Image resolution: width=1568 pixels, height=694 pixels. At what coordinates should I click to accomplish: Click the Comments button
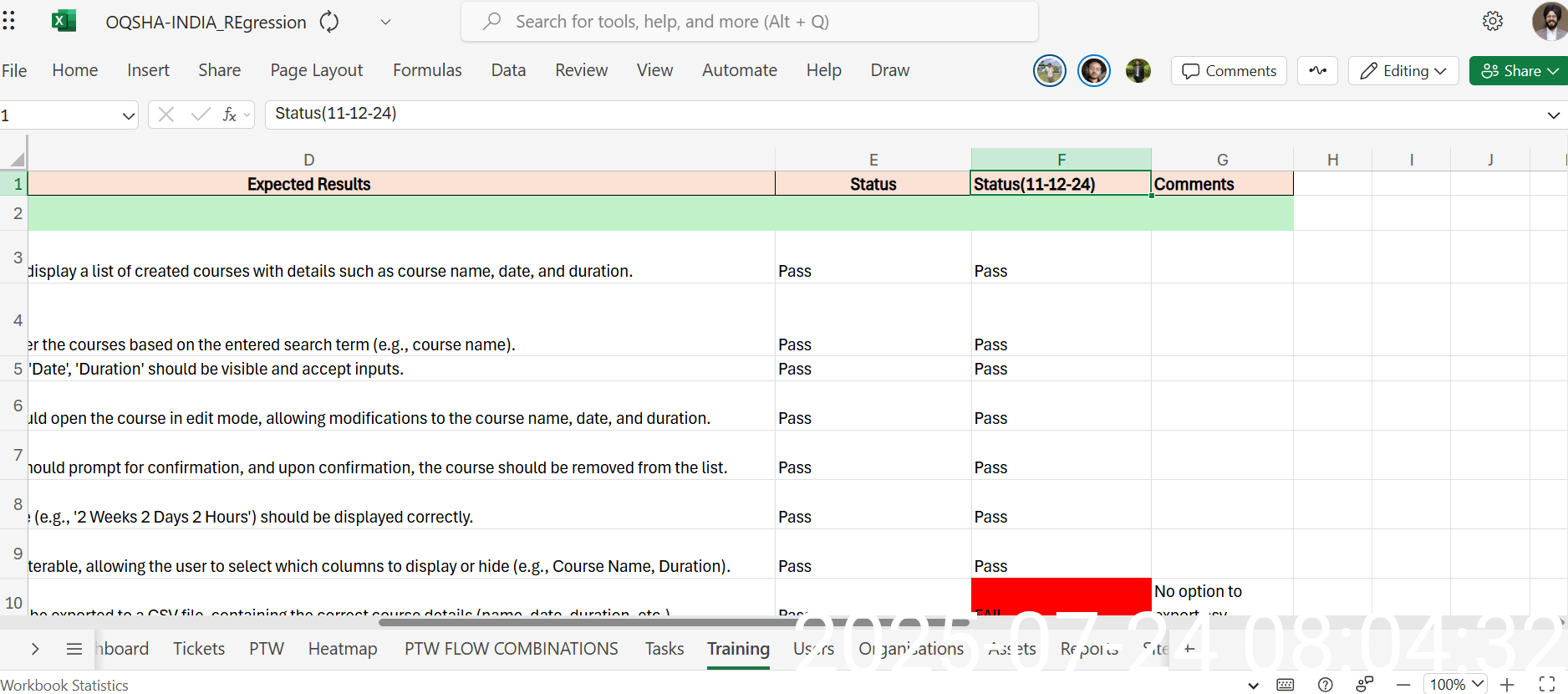[x=1229, y=71]
